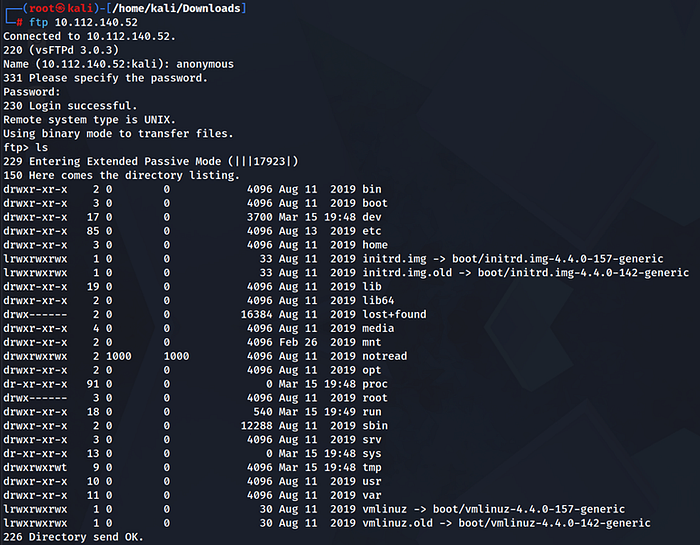
Task: Click the passive mode port '17923' text
Action: click(269, 162)
